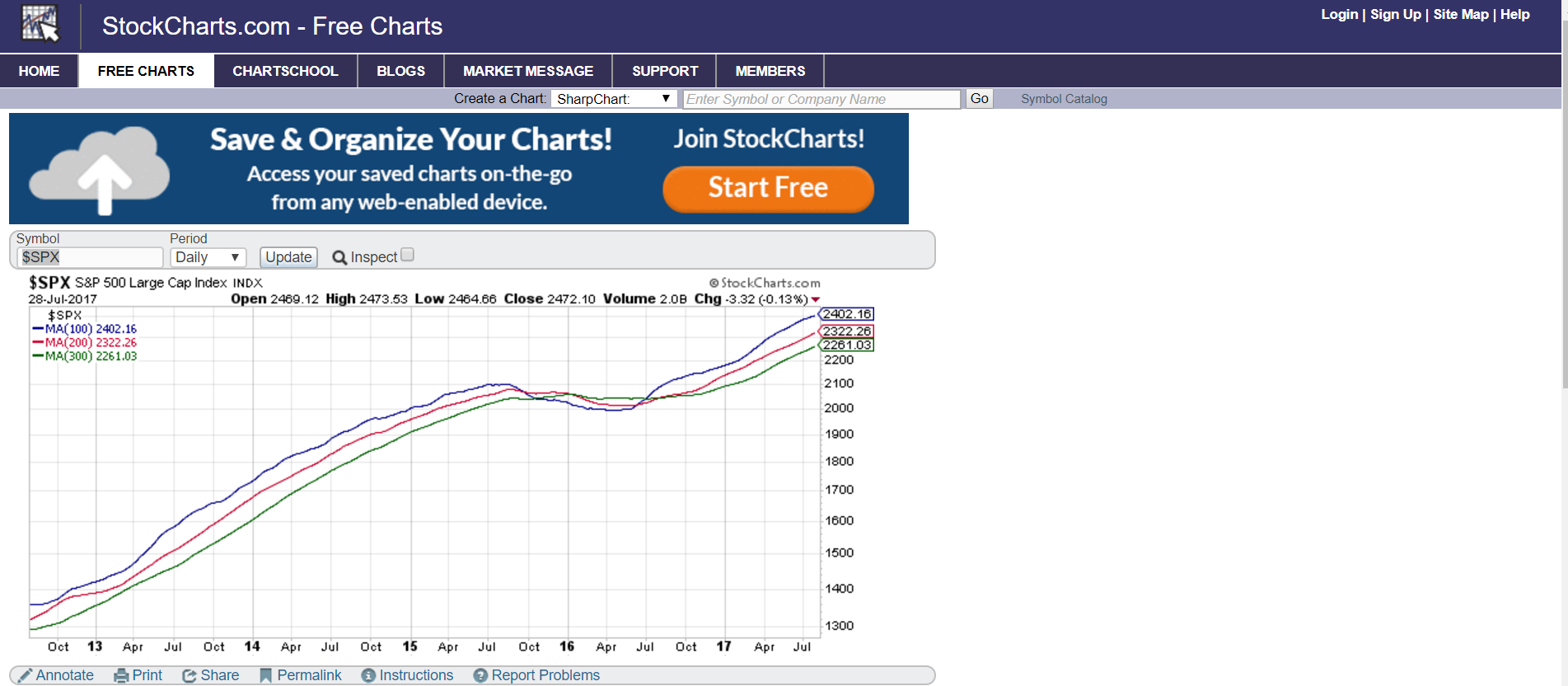1568x686 pixels.
Task: Click the StockCharts.com watermark on chart
Action: coord(765,283)
